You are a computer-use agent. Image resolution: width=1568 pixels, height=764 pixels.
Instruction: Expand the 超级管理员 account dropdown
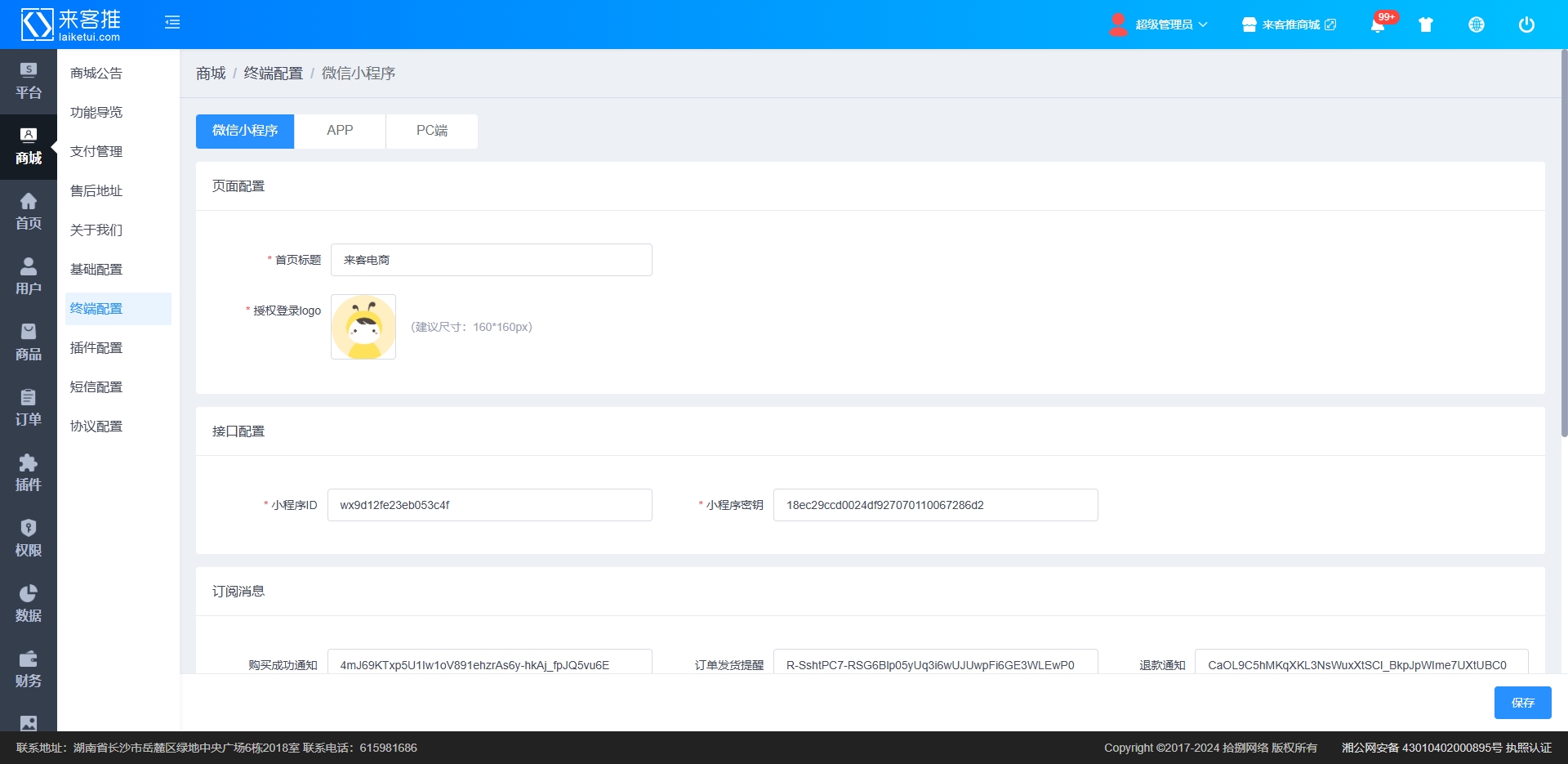(x=1160, y=25)
